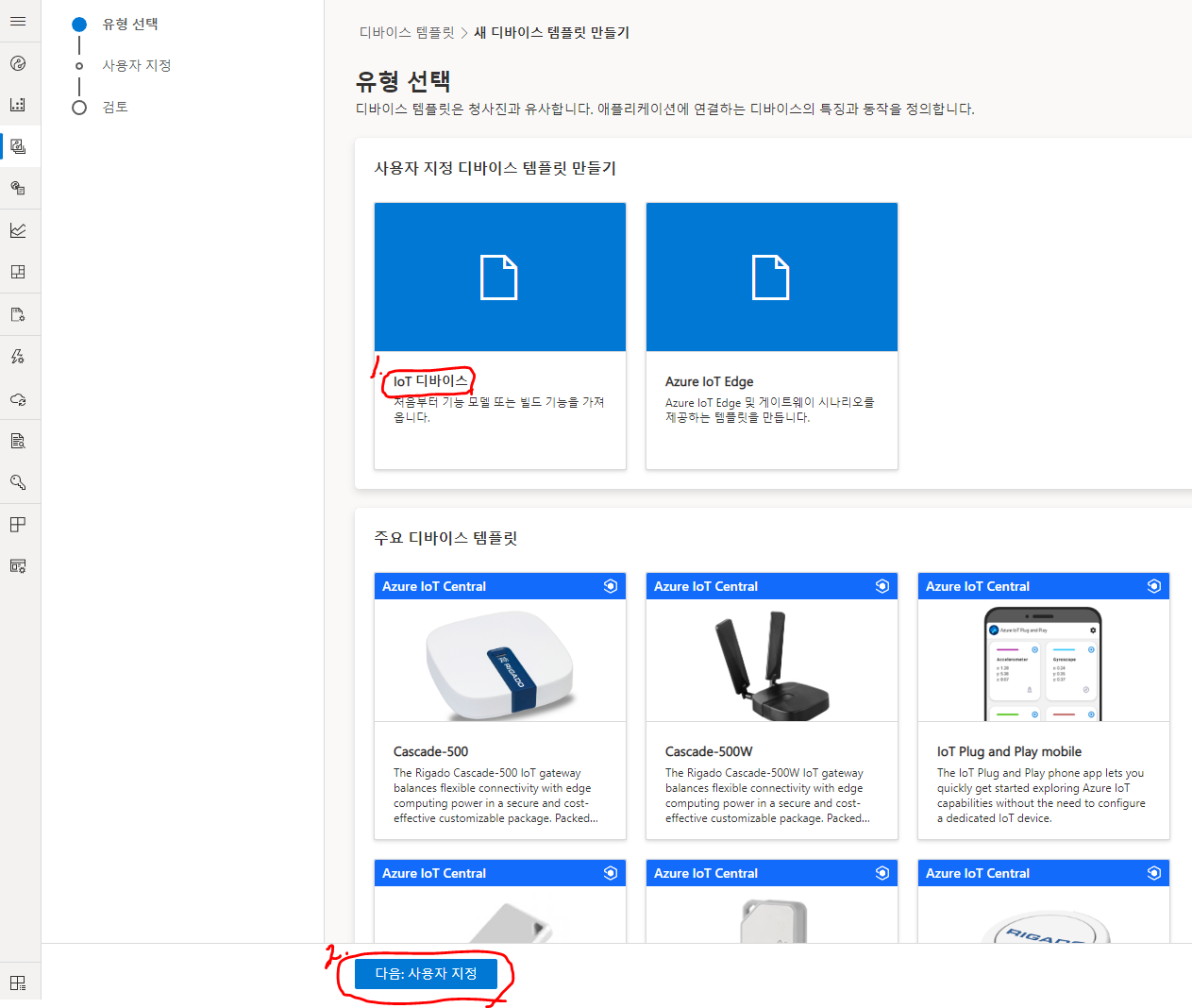Viewport: 1192px width, 1008px height.
Task: Open Rules via lightning-bolt gear sidebar icon
Action: pos(18,356)
